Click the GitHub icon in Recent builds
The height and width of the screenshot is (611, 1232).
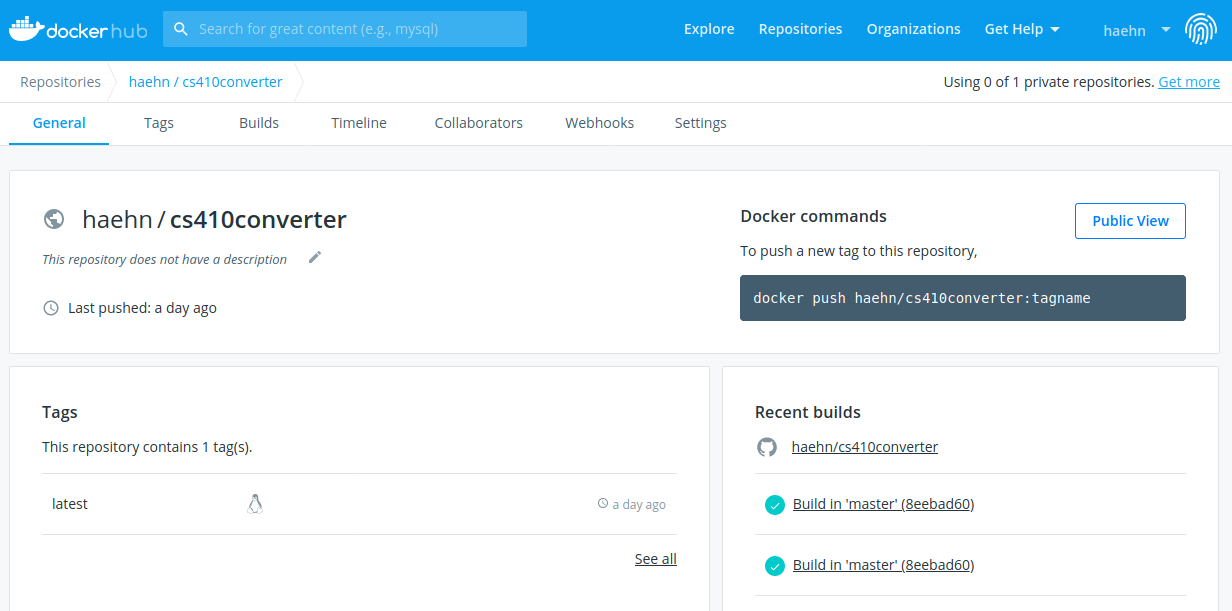[767, 447]
